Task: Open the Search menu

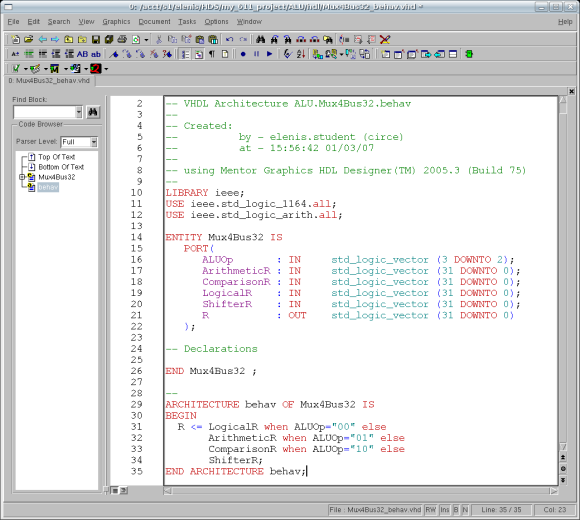Action: 59,22
